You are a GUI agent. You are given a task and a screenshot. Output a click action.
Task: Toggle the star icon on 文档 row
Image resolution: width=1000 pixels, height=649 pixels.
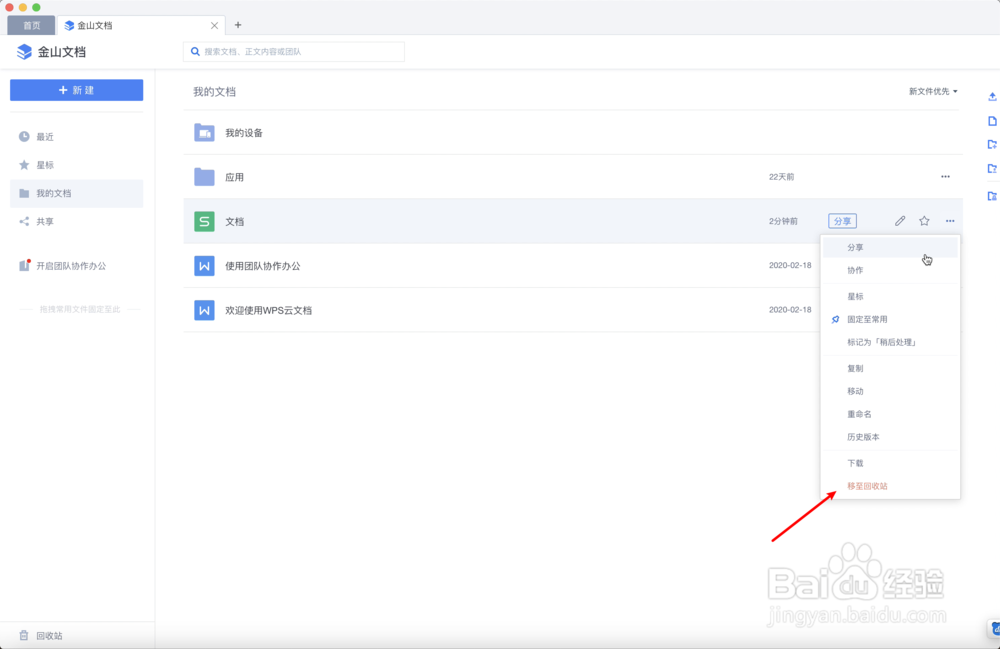(924, 221)
